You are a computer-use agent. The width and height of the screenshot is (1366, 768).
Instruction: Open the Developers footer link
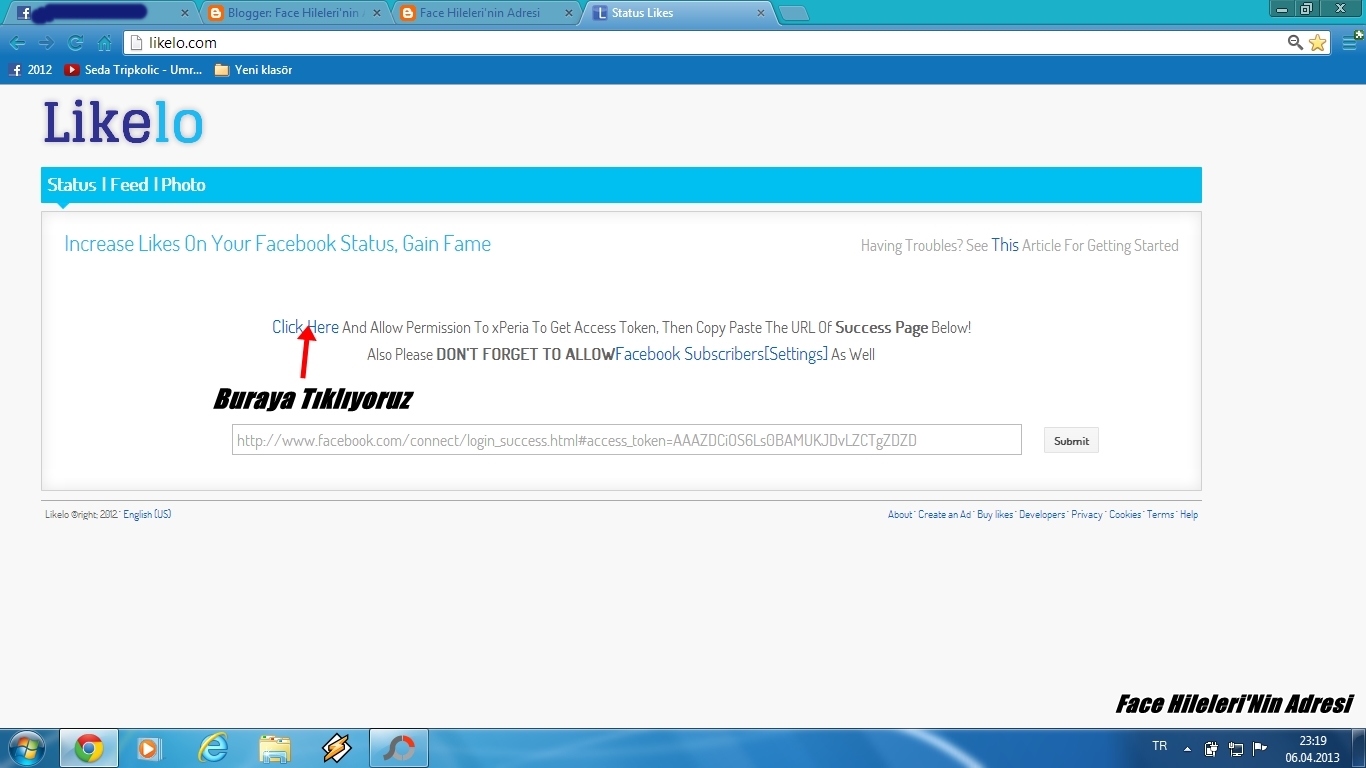pos(1042,514)
